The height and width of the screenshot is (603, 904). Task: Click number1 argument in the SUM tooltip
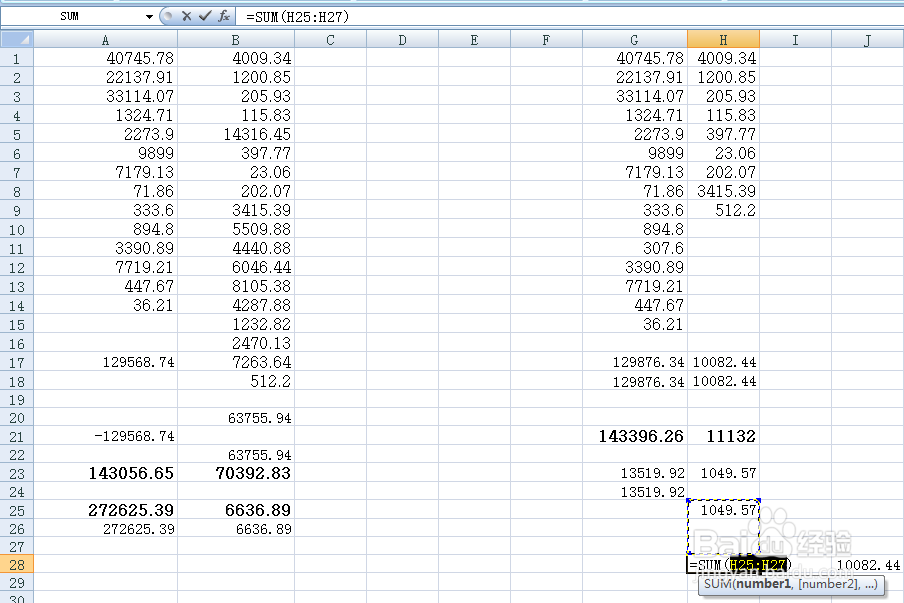tap(763, 584)
